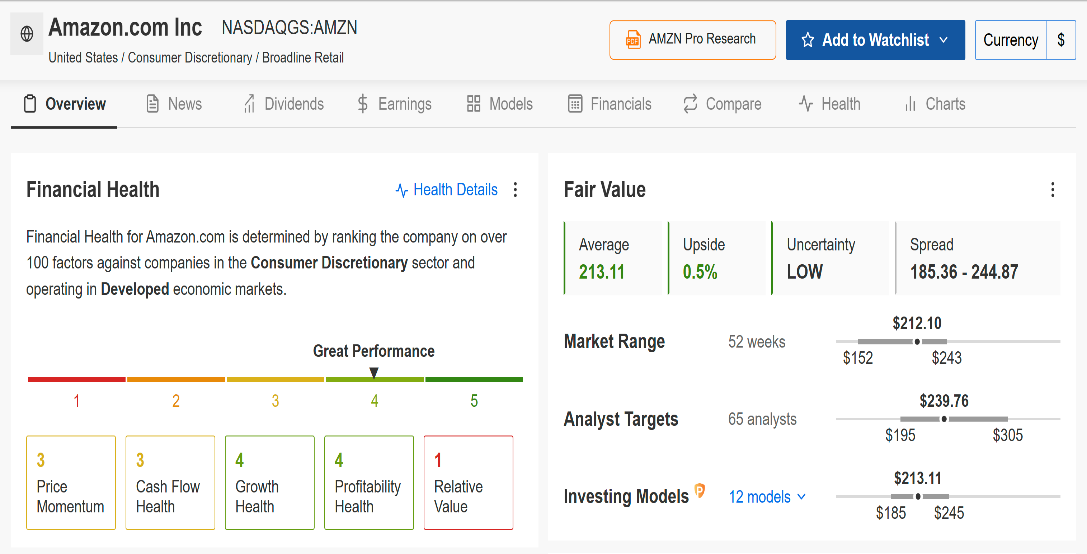Open the Earnings tab
This screenshot has width=1087, height=554.
394,104
